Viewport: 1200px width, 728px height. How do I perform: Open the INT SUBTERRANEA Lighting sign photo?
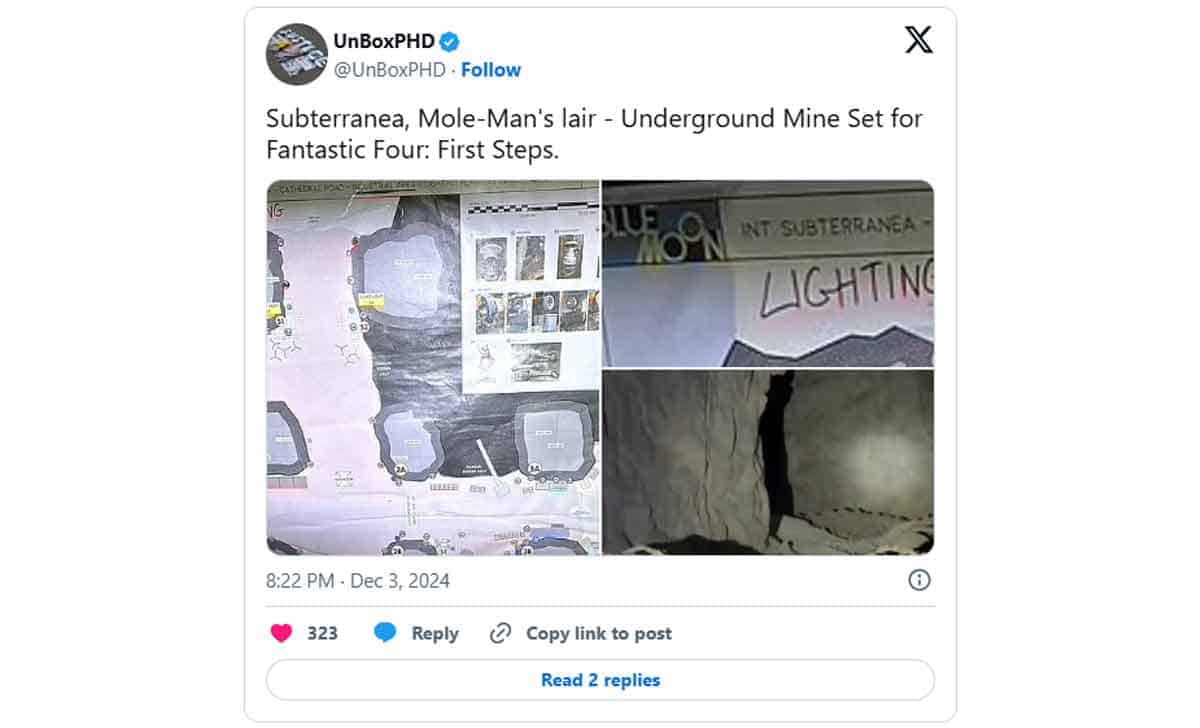point(768,274)
